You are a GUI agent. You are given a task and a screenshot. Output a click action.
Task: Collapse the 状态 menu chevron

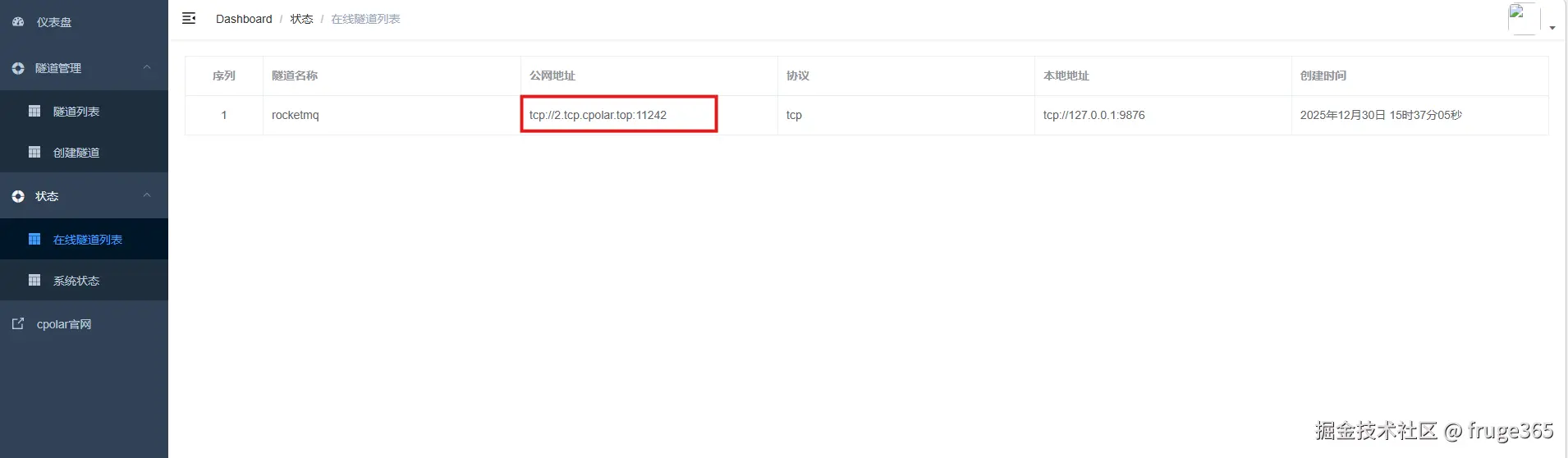point(147,195)
